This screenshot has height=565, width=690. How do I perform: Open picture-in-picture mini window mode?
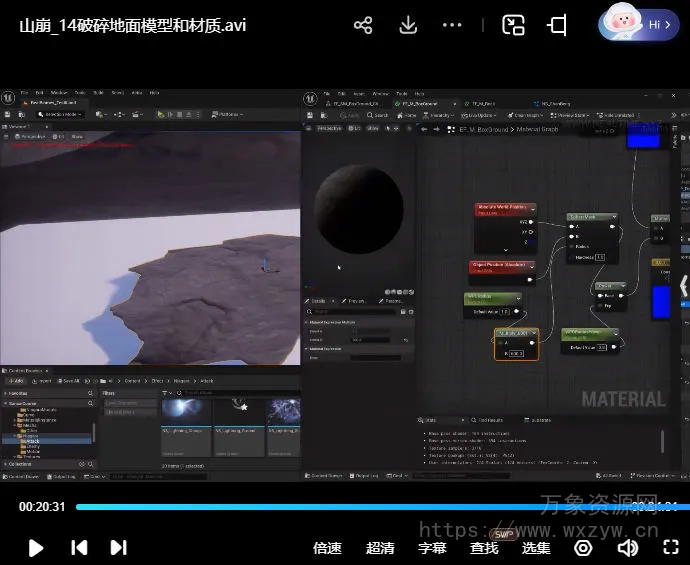click(513, 25)
